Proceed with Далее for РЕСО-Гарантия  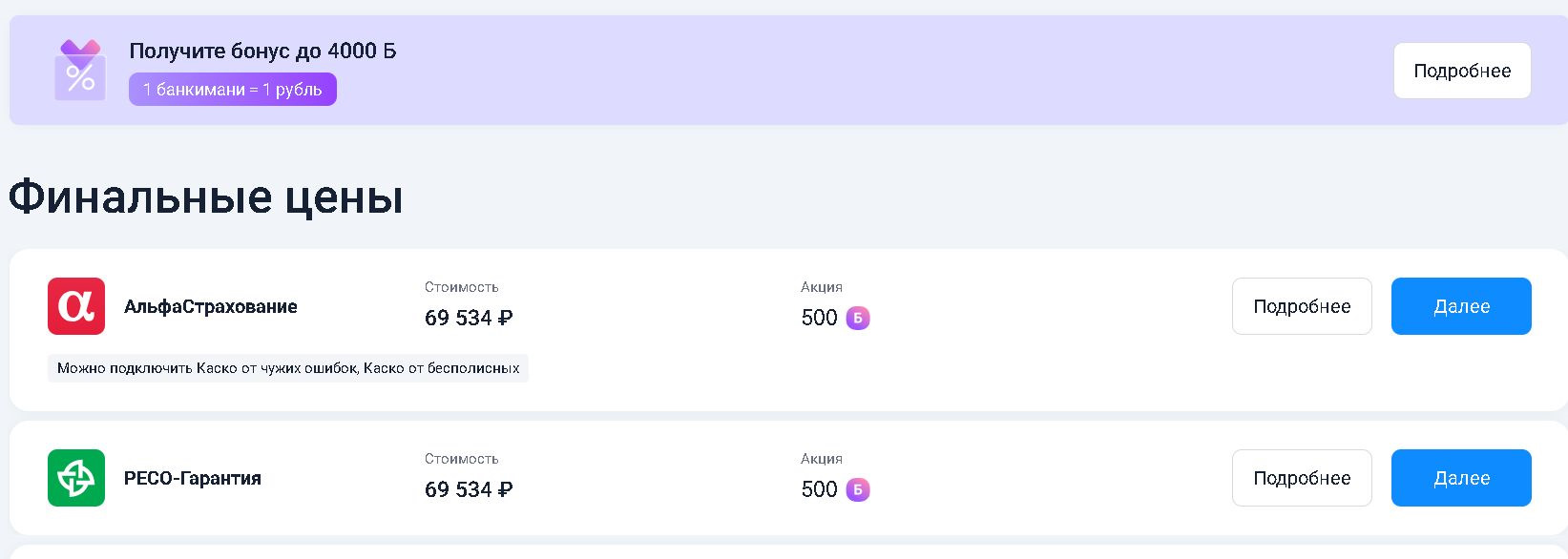pos(1460,478)
